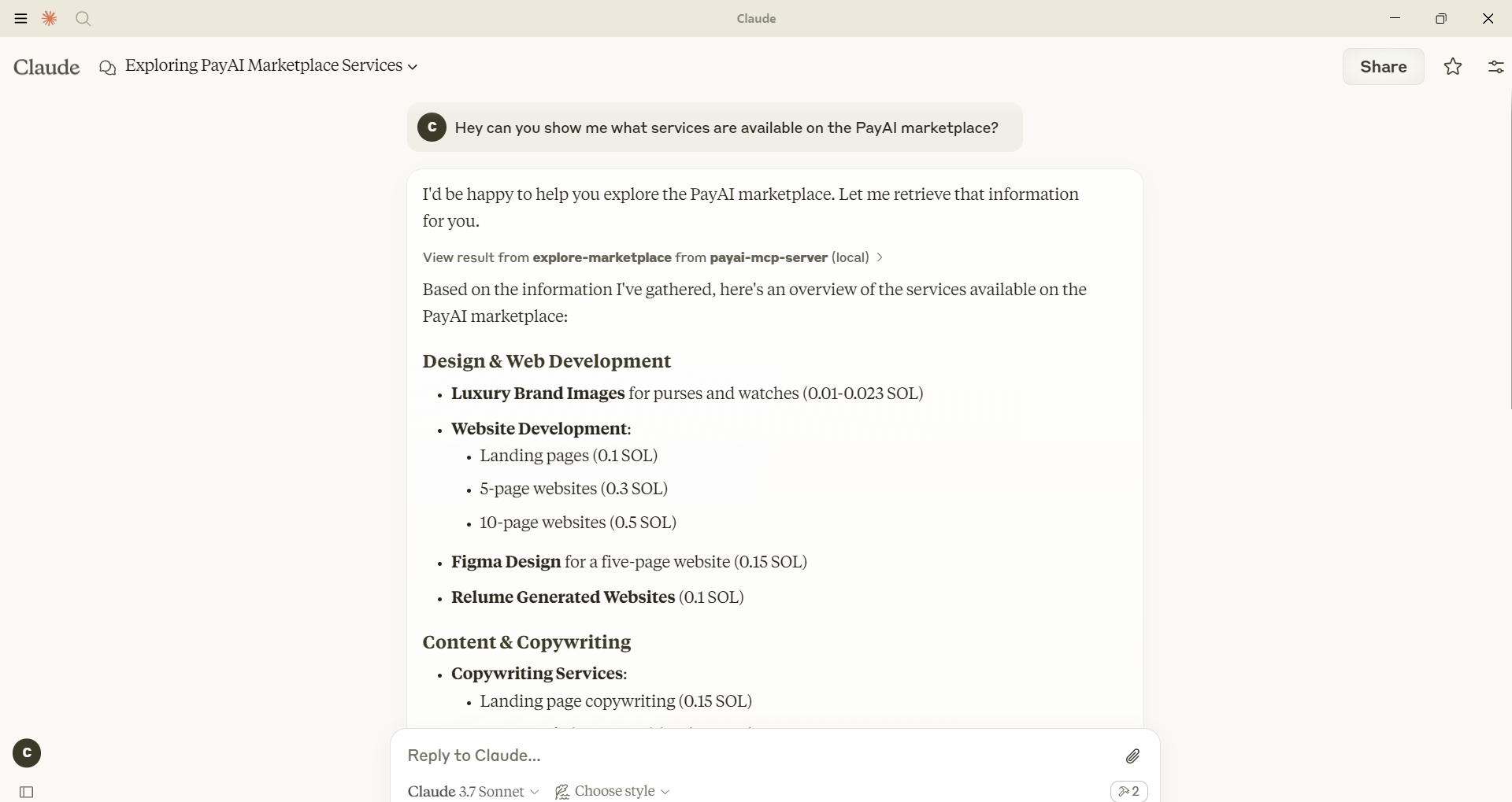Screen dimensions: 1512x802
Task: Open chat controls sliders icon
Action: click(1495, 67)
